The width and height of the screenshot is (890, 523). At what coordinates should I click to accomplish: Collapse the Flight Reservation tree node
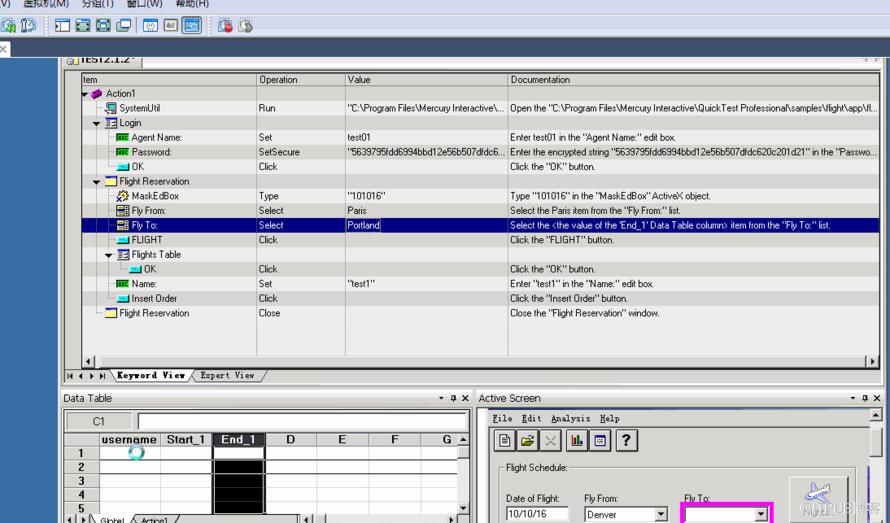pos(96,182)
